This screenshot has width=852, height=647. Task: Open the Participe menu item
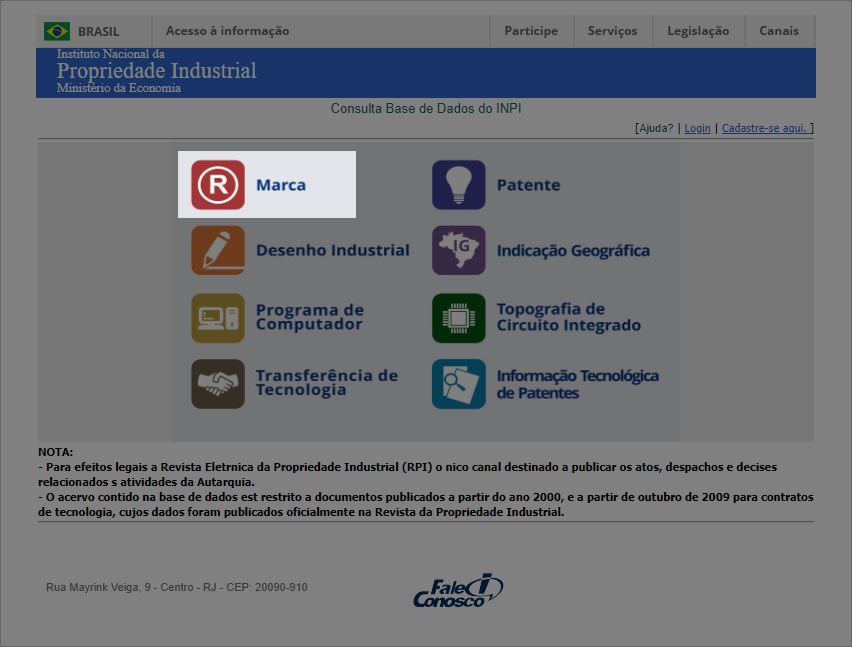[531, 31]
